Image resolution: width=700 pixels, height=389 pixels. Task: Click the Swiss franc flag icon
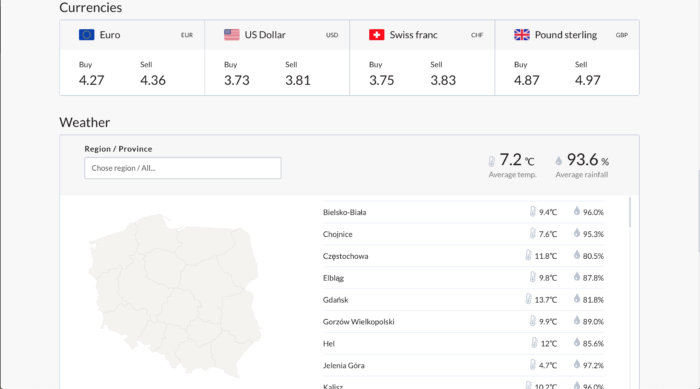(x=377, y=35)
